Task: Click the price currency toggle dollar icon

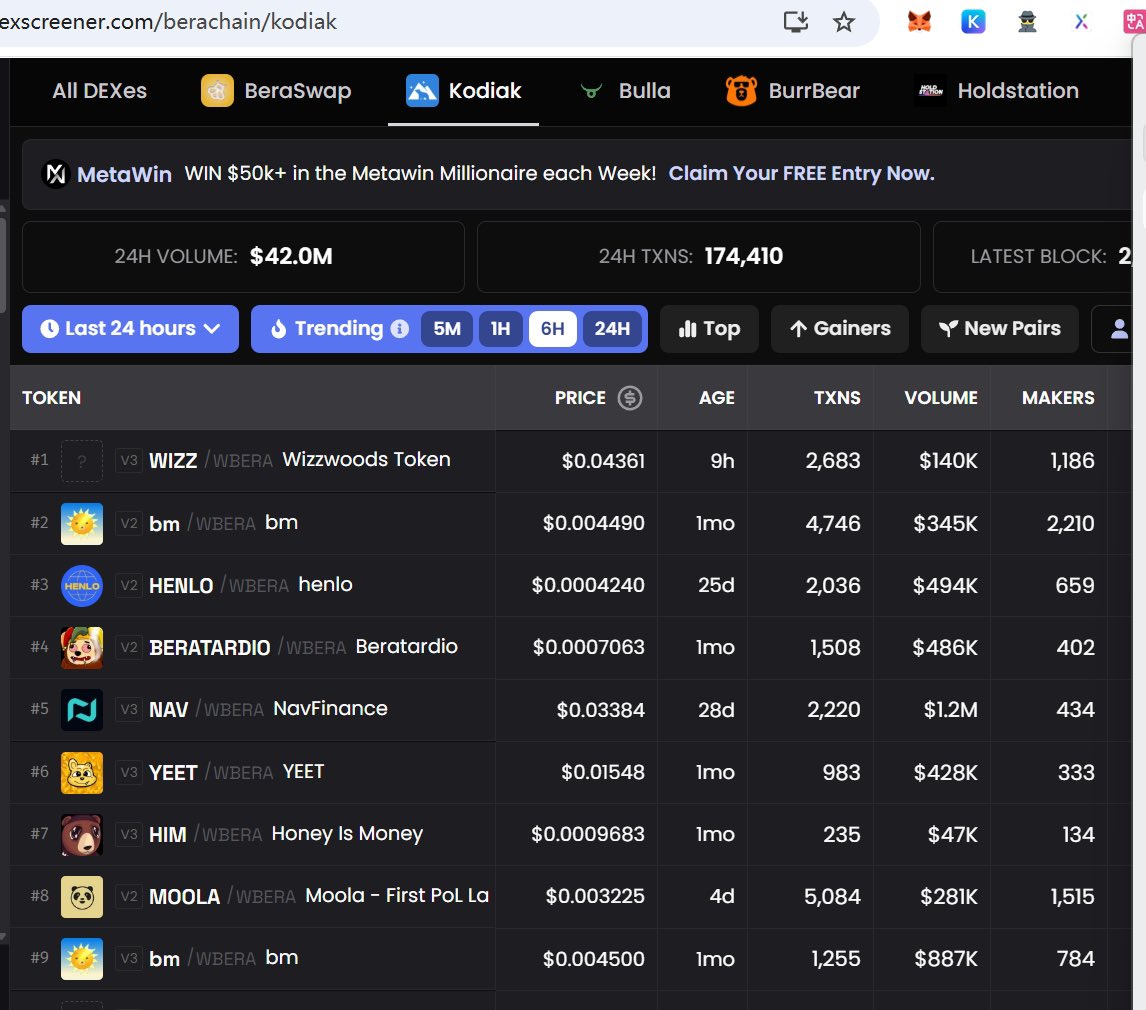Action: (x=630, y=398)
